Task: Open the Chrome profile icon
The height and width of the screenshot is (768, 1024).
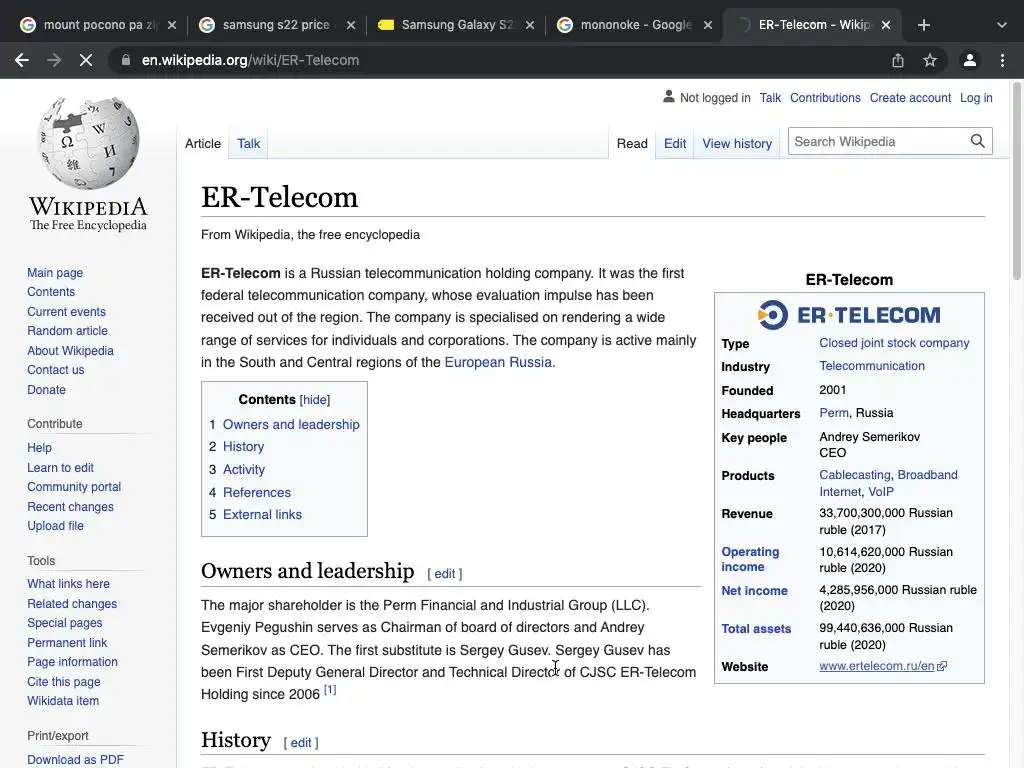Action: coord(970,60)
